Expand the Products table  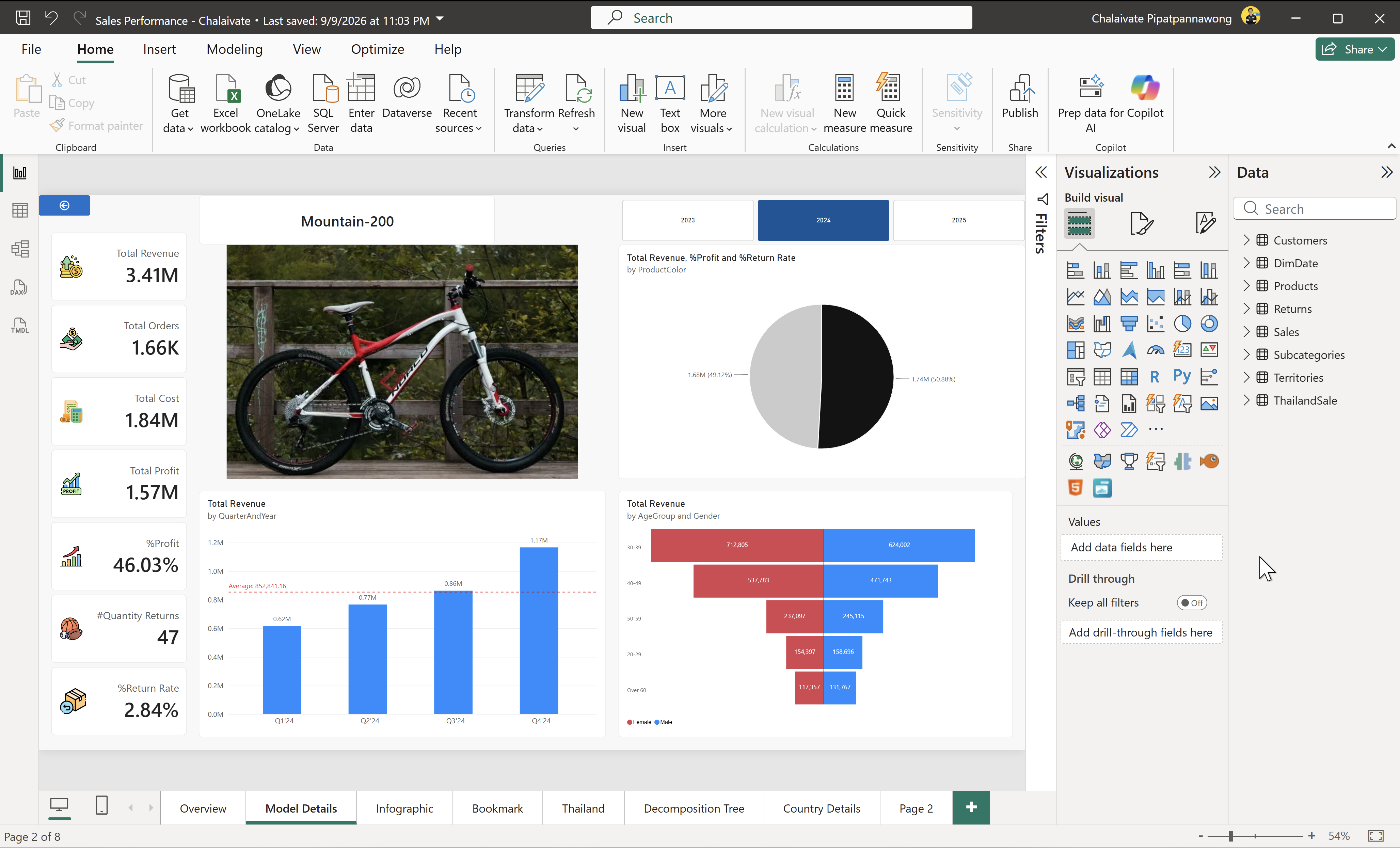coord(1246,286)
